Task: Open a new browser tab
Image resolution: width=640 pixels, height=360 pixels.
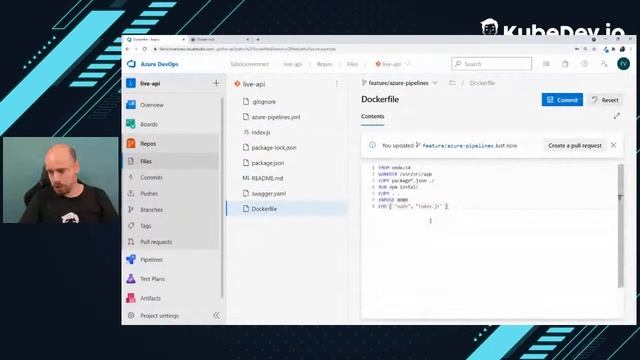Action: [258, 40]
